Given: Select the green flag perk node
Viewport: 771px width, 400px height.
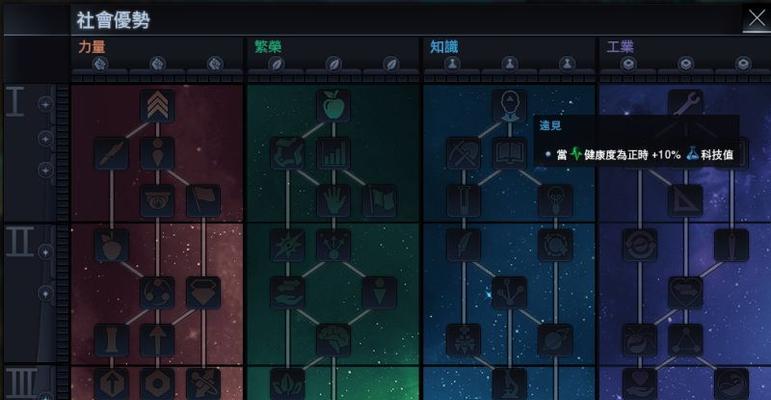Looking at the screenshot, I should [380, 201].
